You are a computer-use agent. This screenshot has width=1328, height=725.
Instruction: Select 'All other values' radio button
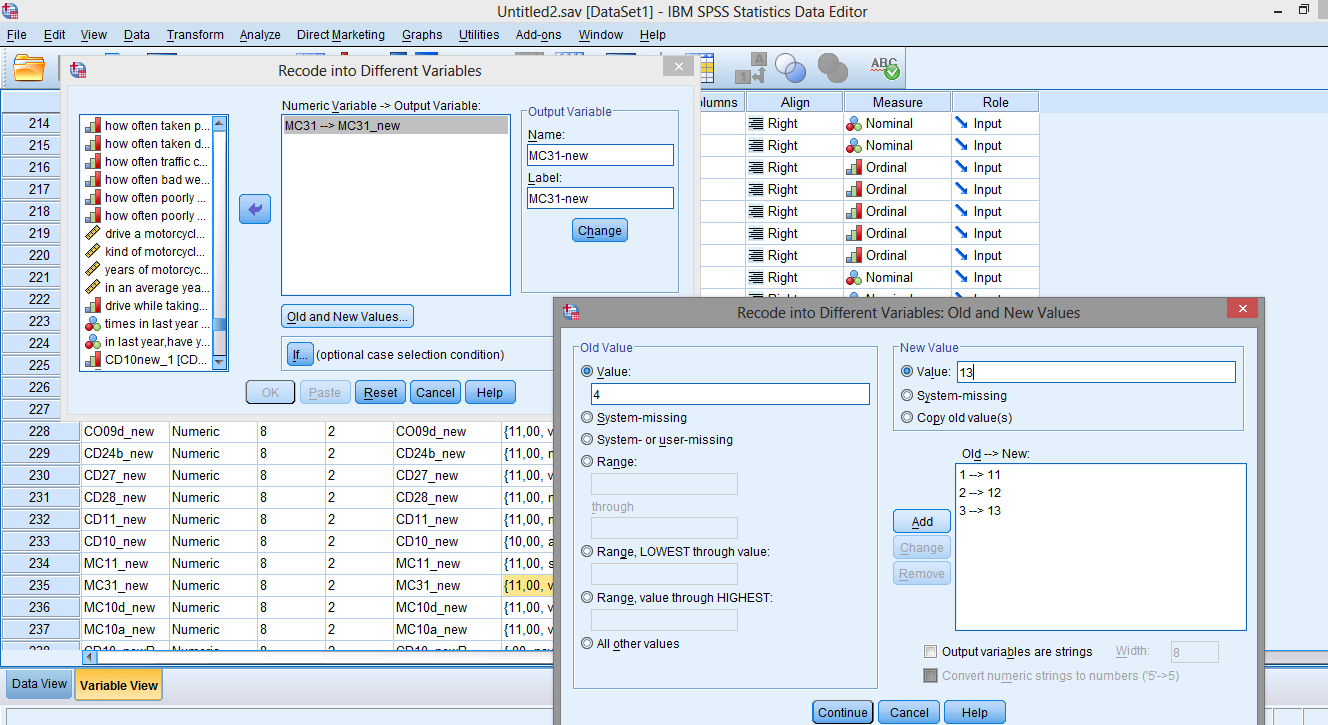tap(587, 643)
